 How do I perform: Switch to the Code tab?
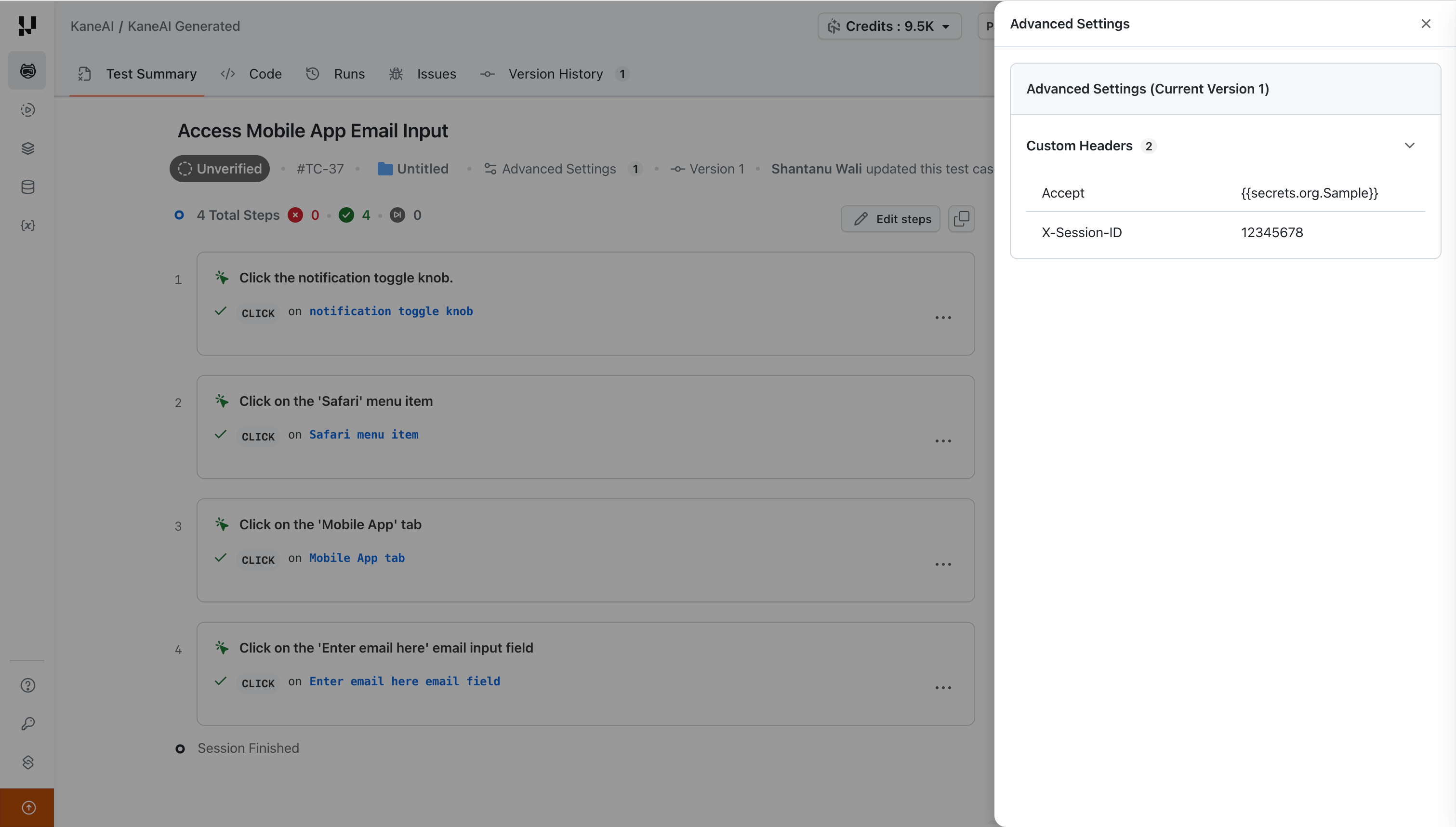(251, 74)
